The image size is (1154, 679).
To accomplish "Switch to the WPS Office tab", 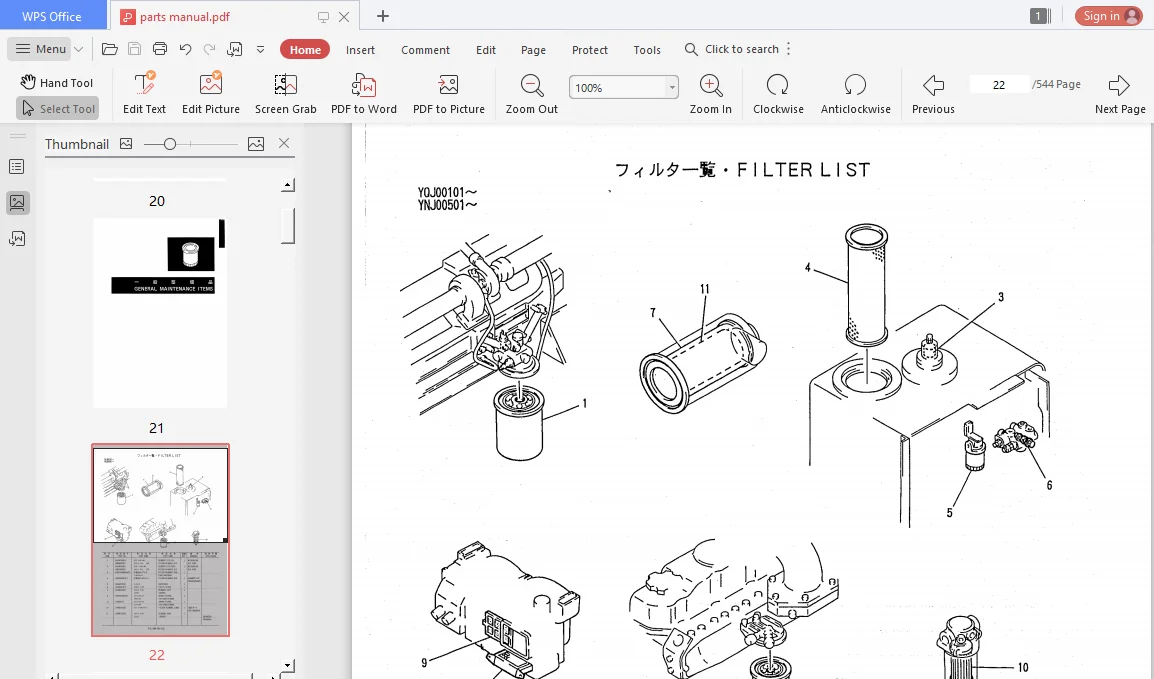I will coord(52,16).
